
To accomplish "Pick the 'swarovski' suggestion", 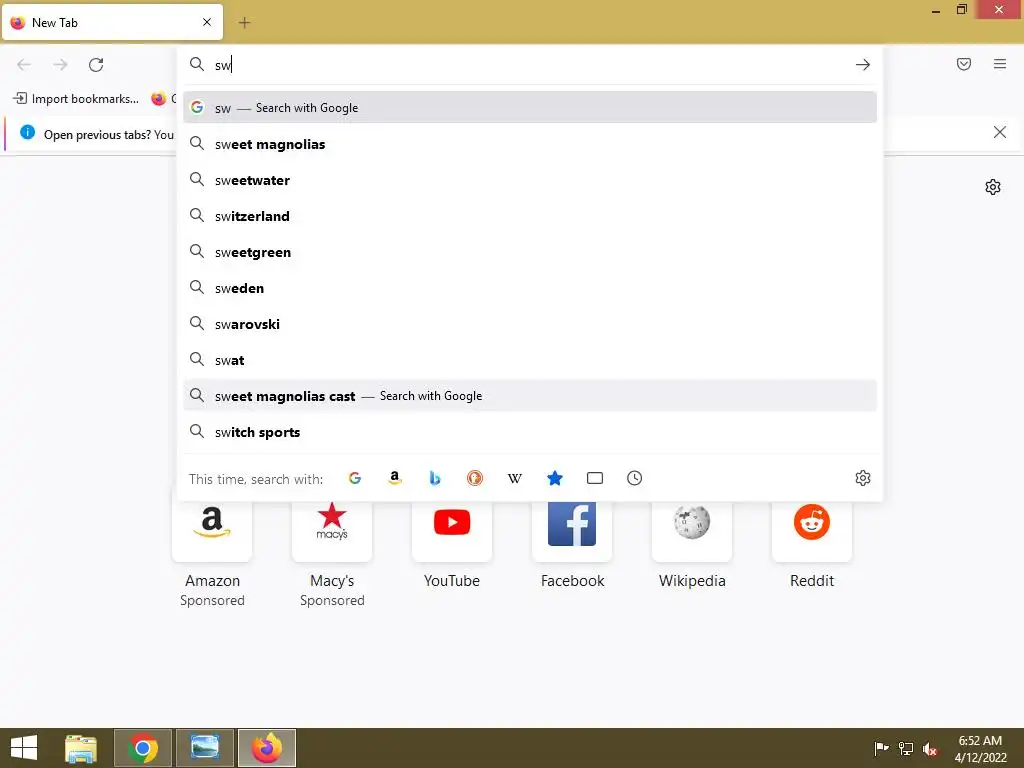I will coord(530,324).
